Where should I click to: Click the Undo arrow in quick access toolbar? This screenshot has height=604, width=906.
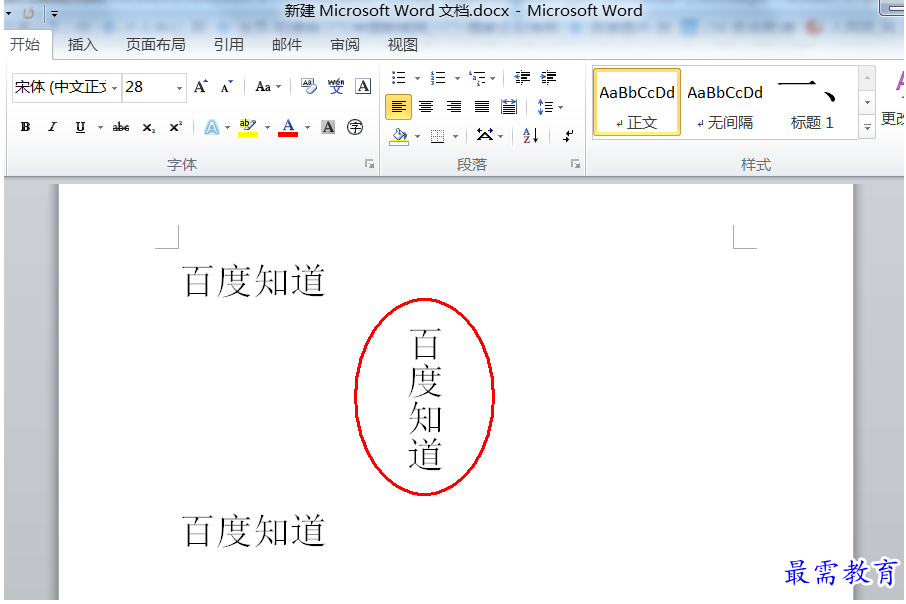[x=28, y=13]
